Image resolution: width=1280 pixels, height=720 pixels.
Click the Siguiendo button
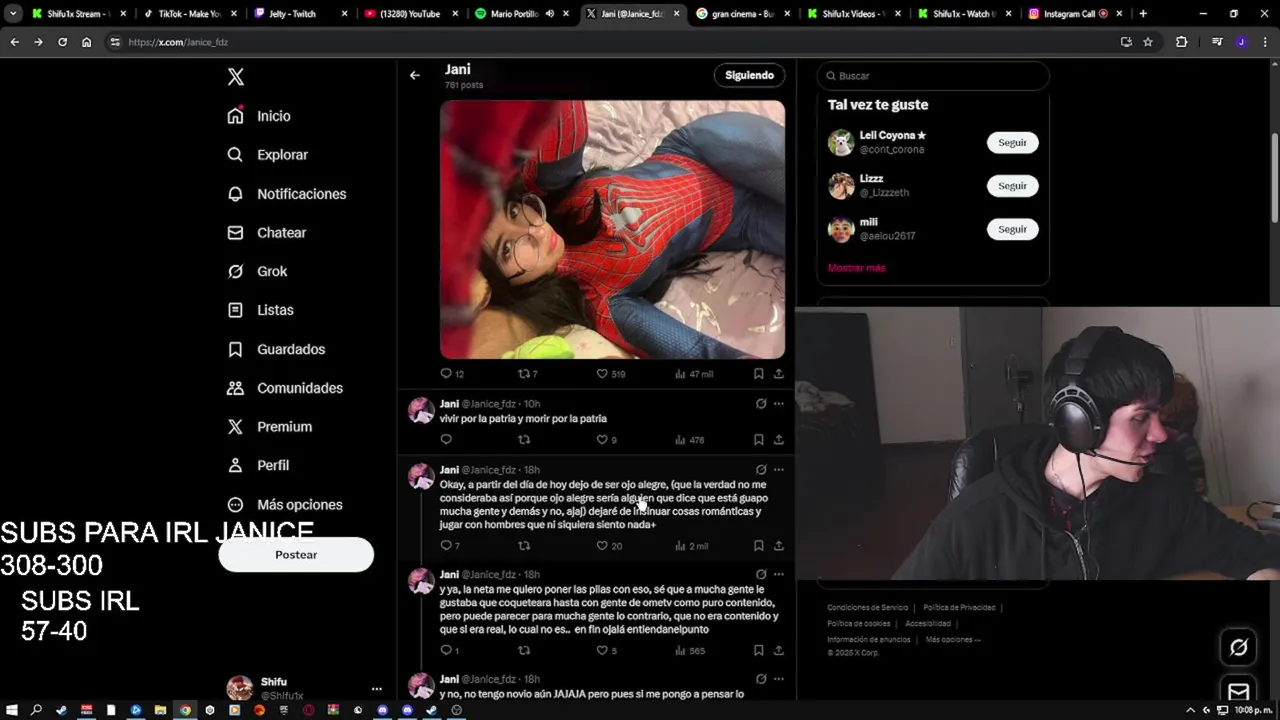point(750,75)
